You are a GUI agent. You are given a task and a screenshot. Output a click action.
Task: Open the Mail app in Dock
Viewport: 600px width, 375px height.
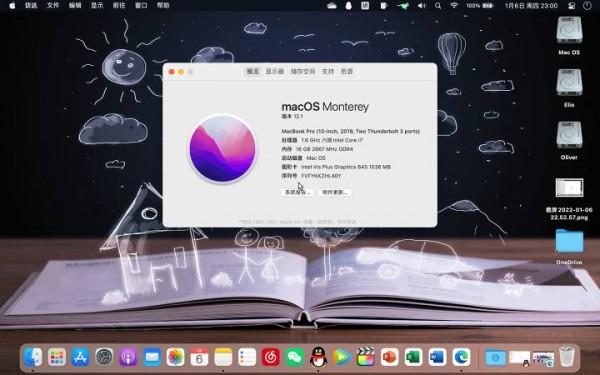(152, 357)
